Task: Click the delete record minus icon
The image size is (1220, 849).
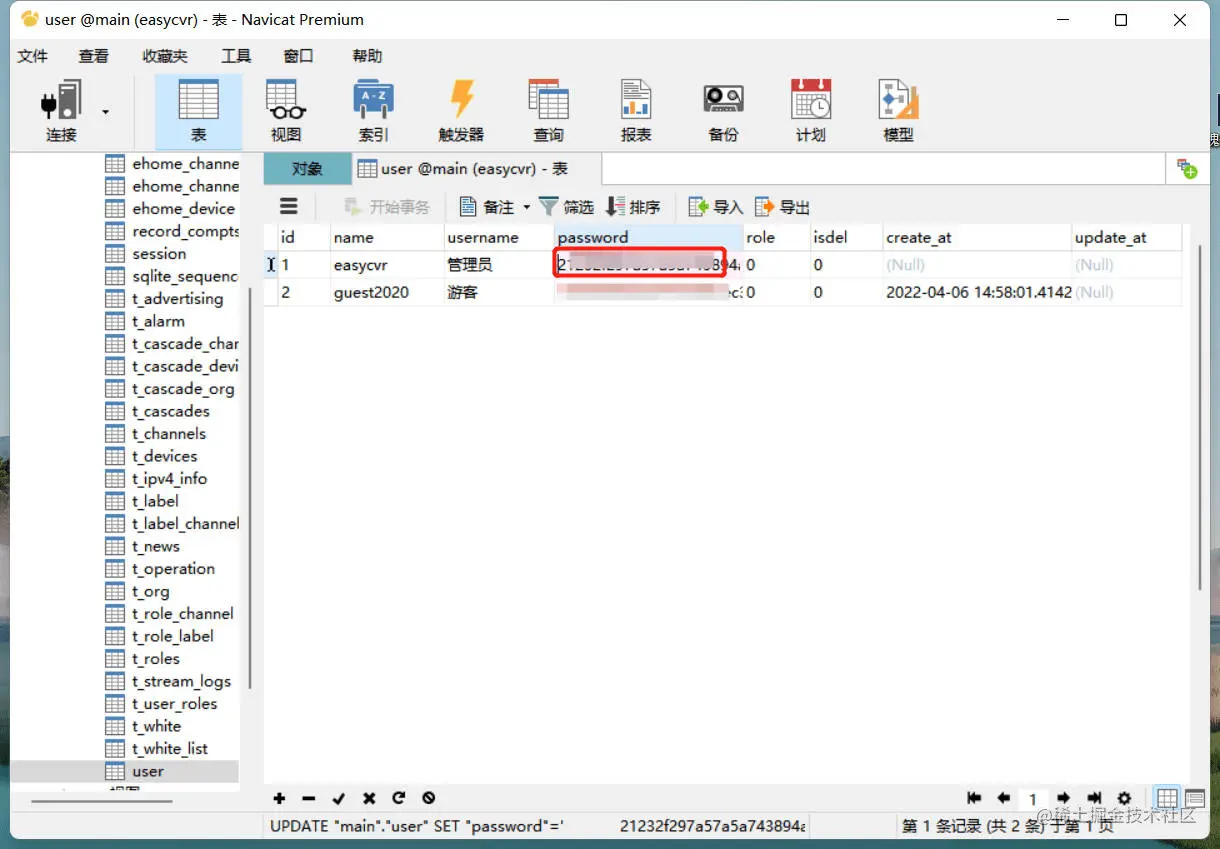Action: pyautogui.click(x=309, y=798)
